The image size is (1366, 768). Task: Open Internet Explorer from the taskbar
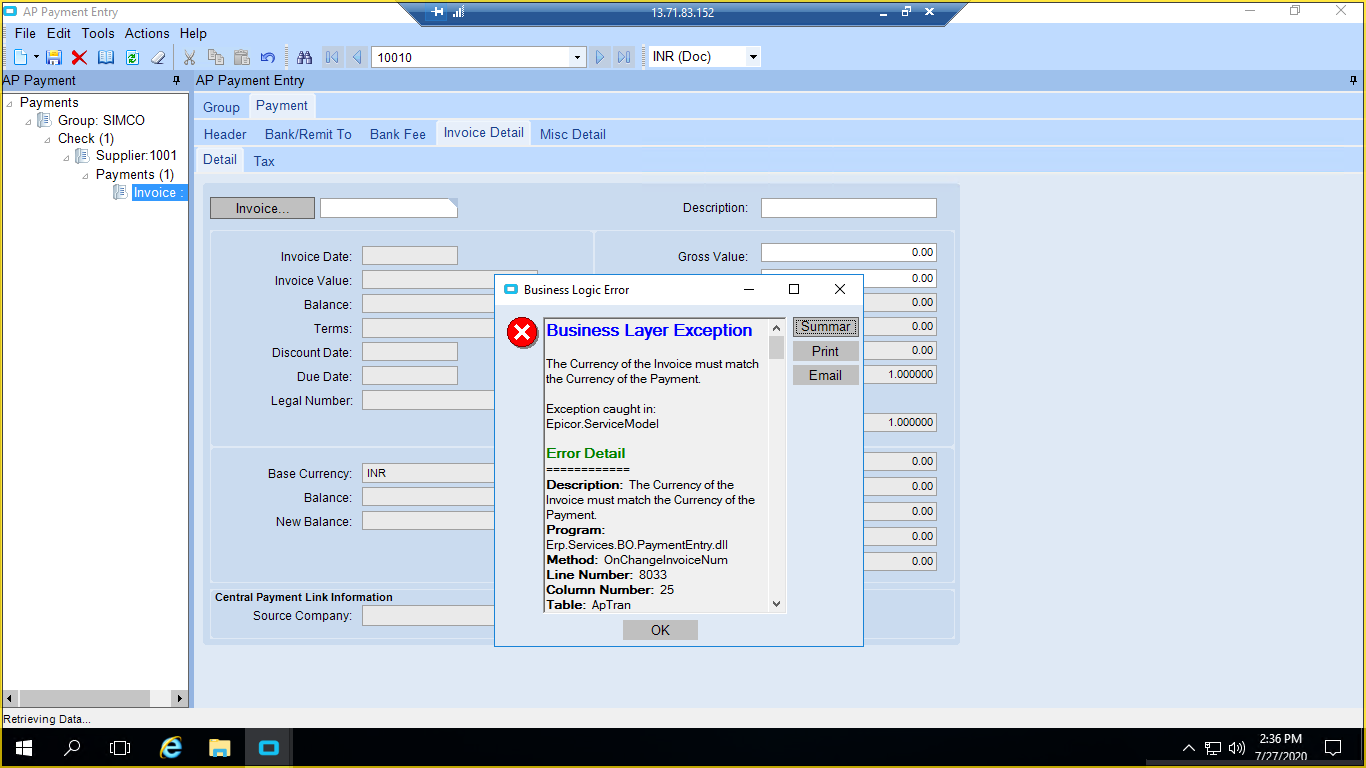[x=171, y=748]
